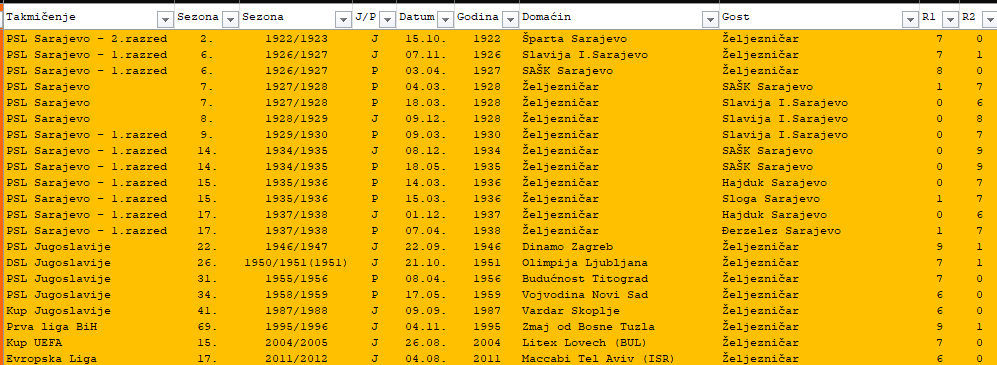The image size is (997, 365).
Task: Click the season cell '1987/1988'
Action: tap(296, 311)
